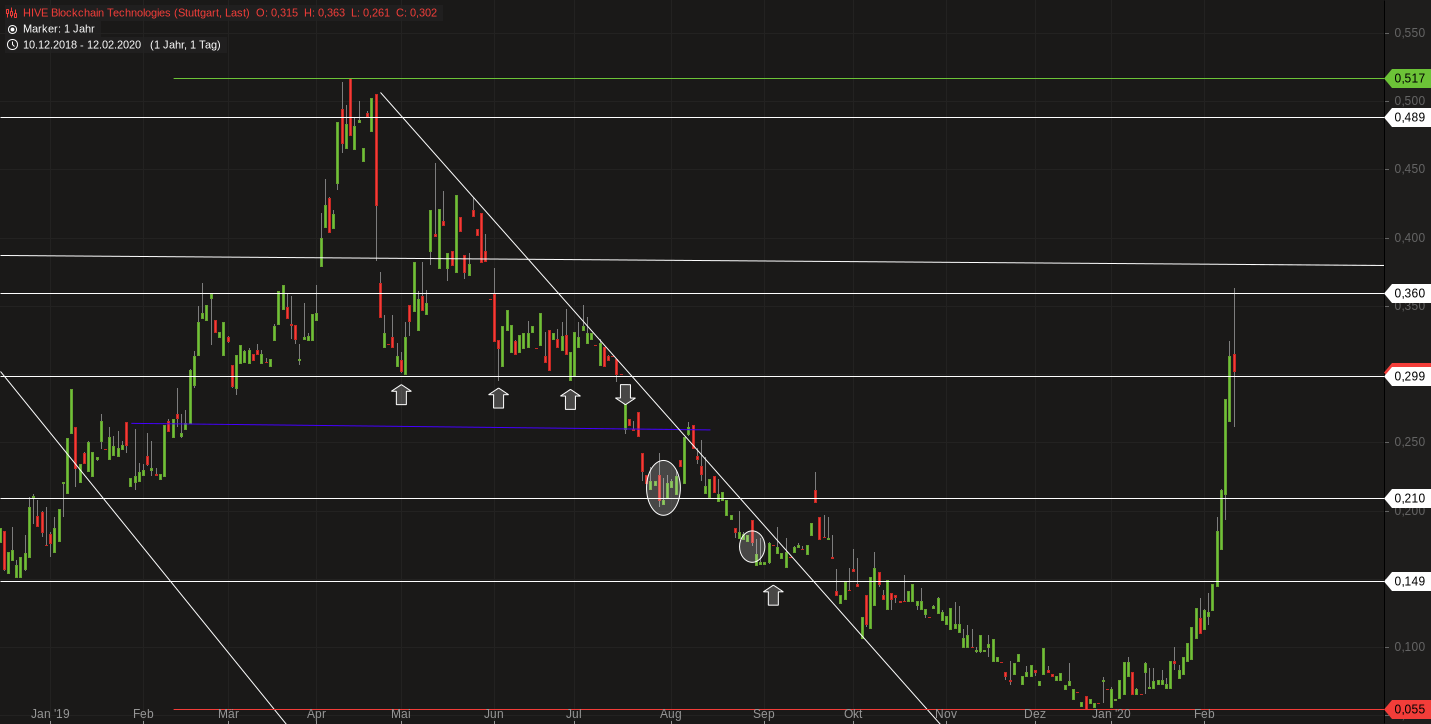
Task: Click the Jul time axis label
Action: (574, 714)
